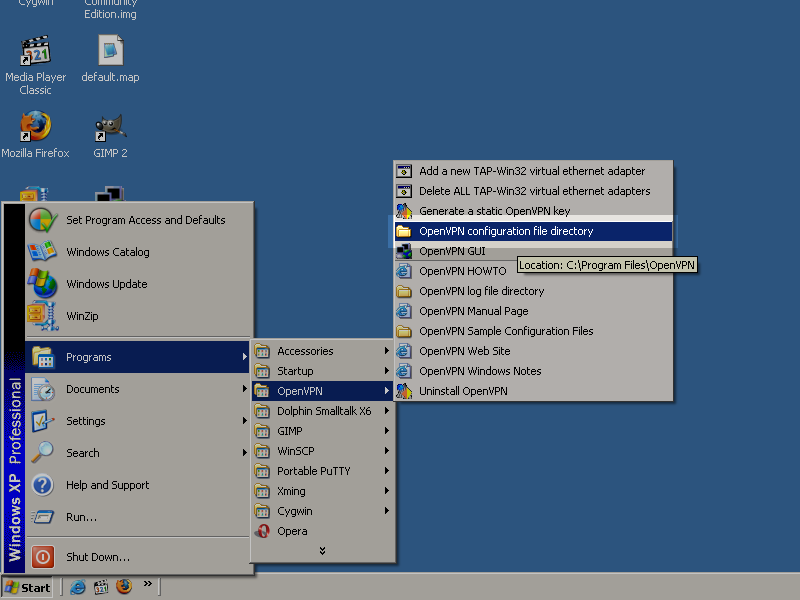
Task: Open the Run... dialog
Action: [x=139, y=517]
